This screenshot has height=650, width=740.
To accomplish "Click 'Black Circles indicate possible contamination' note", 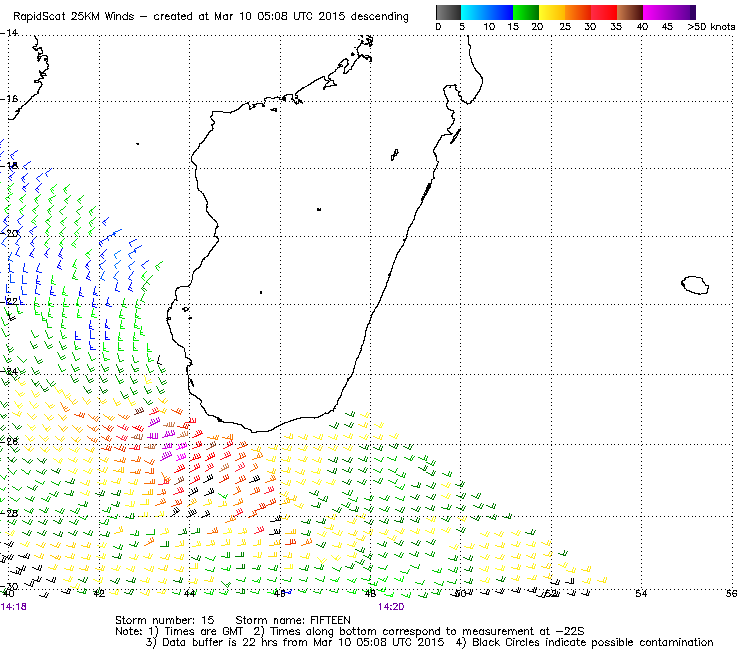I will (592, 642).
